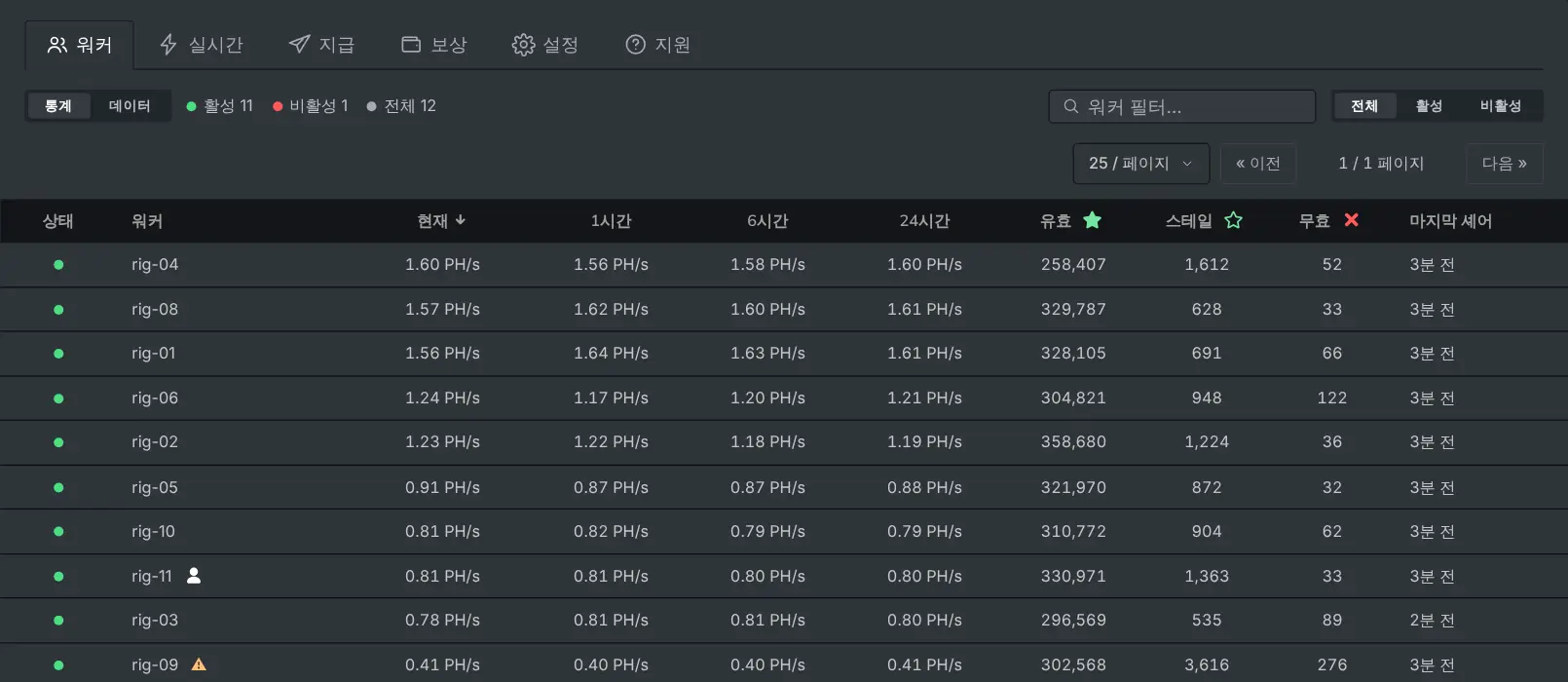Image resolution: width=1568 pixels, height=682 pixels.
Task: Click the paper plane icon for 지급
Action: point(299,45)
